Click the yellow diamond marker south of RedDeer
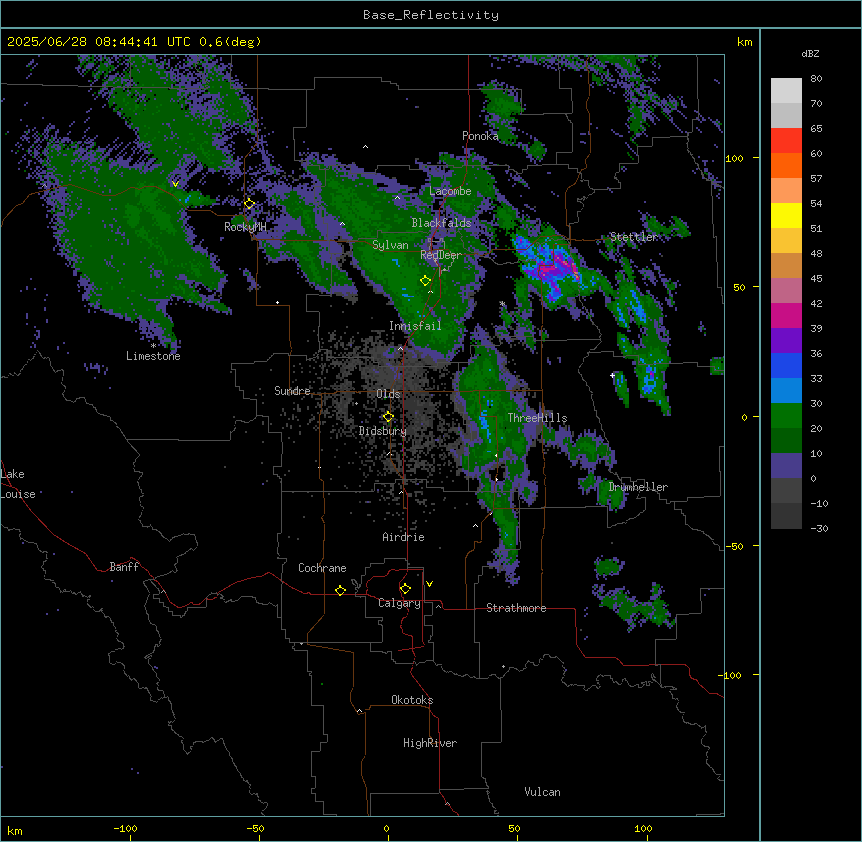The image size is (862, 842). [425, 281]
